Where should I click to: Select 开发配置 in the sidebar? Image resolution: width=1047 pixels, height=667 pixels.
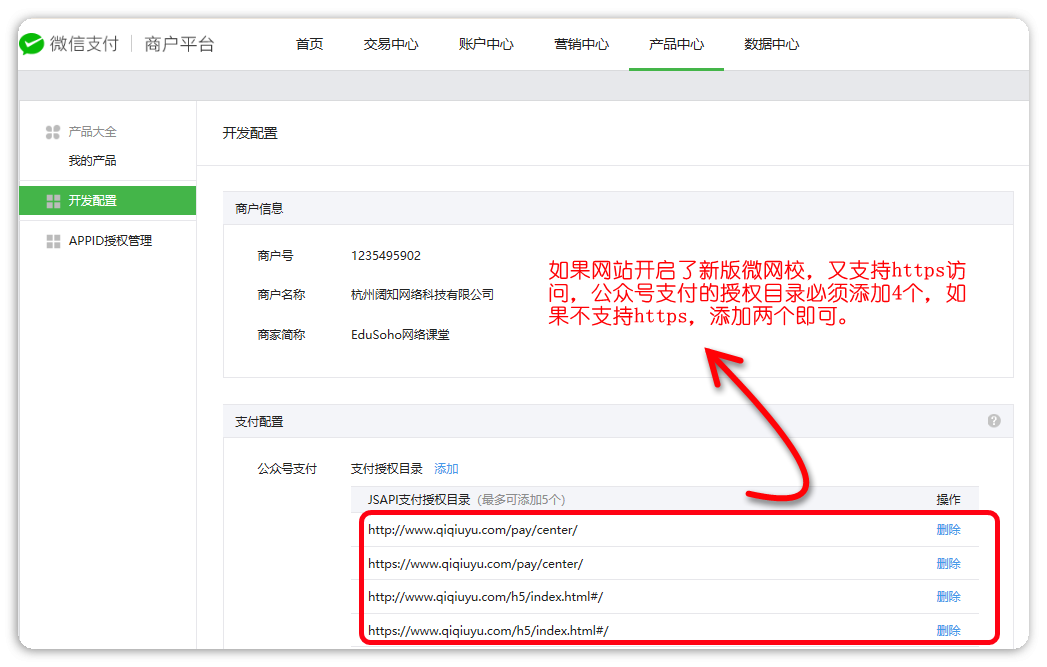click(x=93, y=201)
